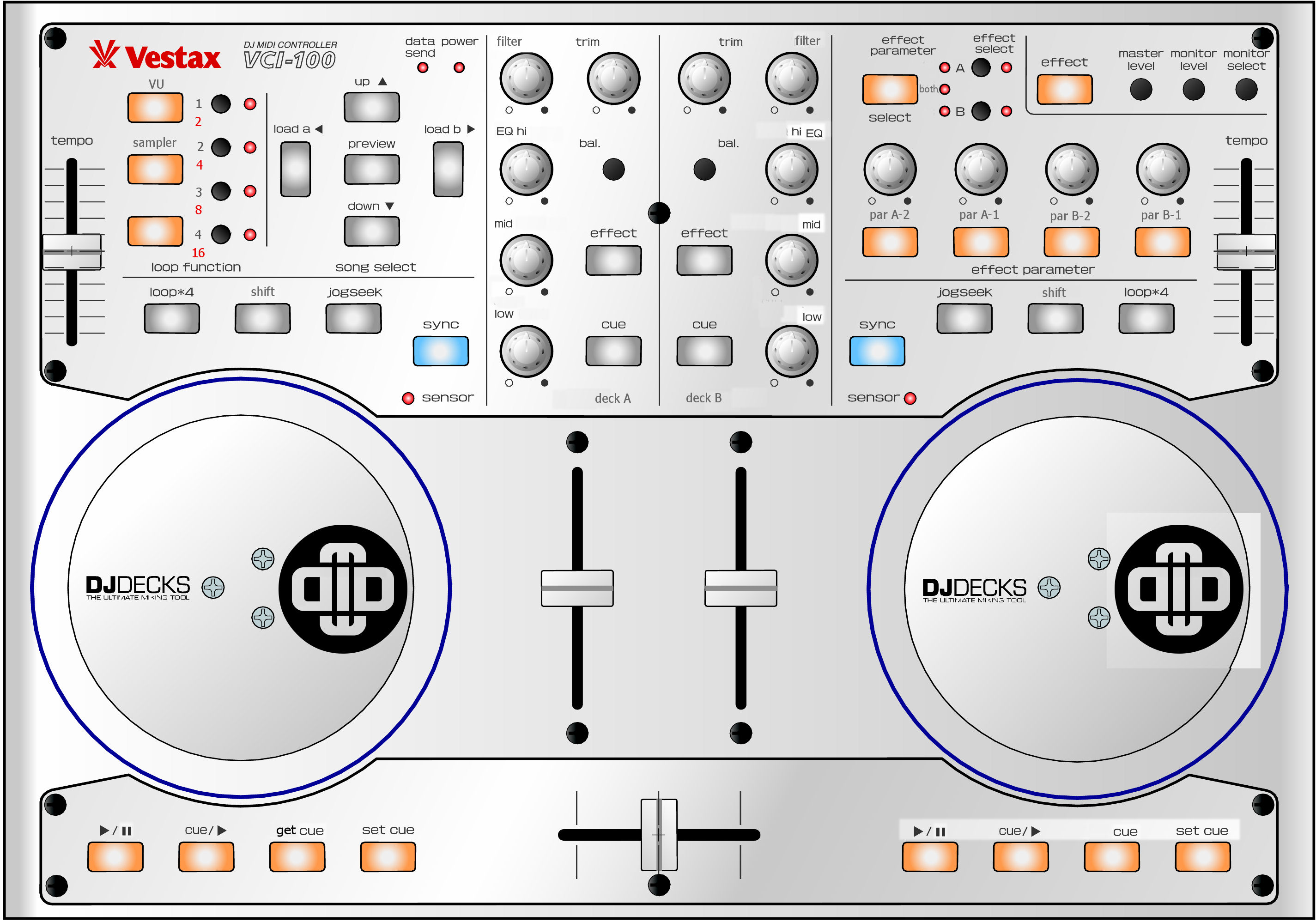Click the monitor level knob
This screenshot has width=1316, height=922.
1193,90
